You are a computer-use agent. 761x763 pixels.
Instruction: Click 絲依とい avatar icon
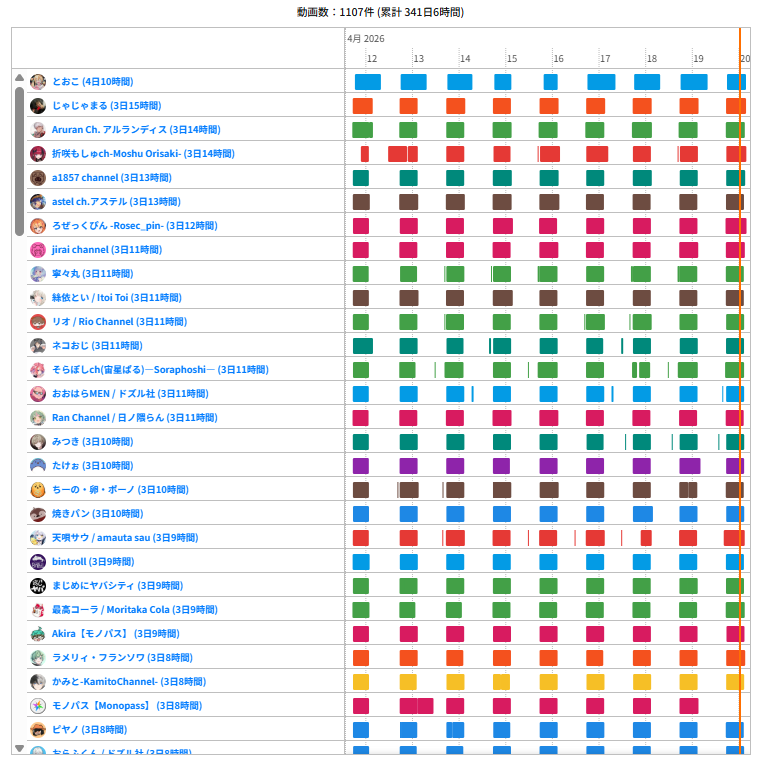[x=38, y=298]
